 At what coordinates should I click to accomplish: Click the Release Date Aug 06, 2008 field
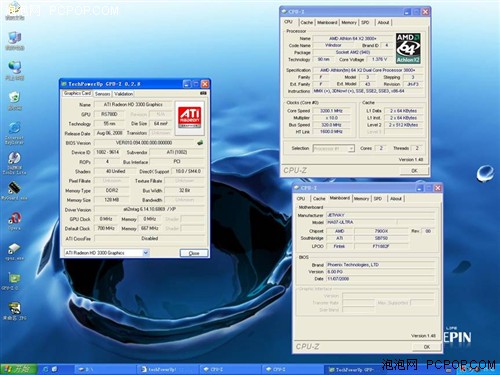109,133
